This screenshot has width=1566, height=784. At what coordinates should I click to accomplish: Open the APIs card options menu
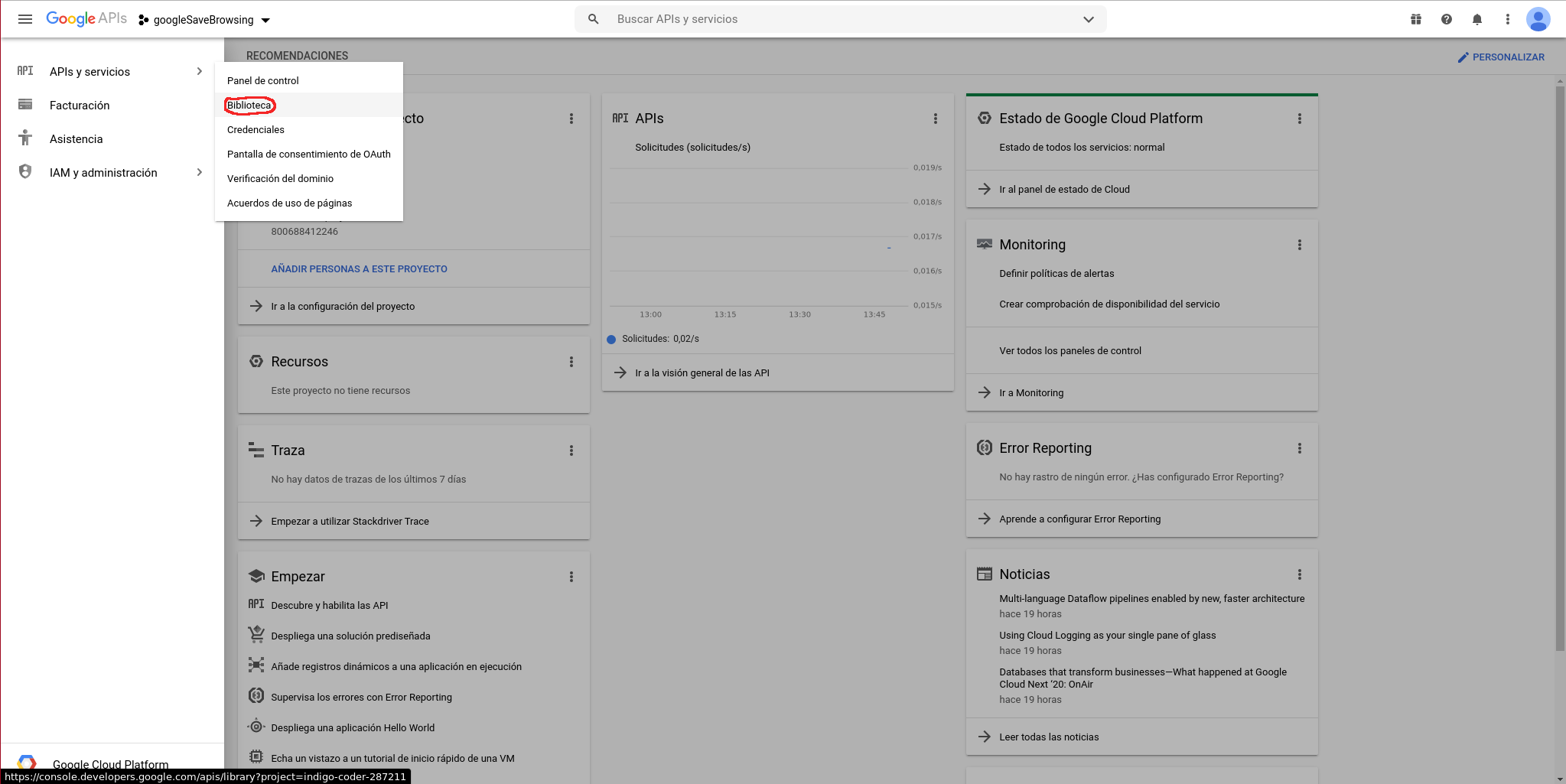935,119
